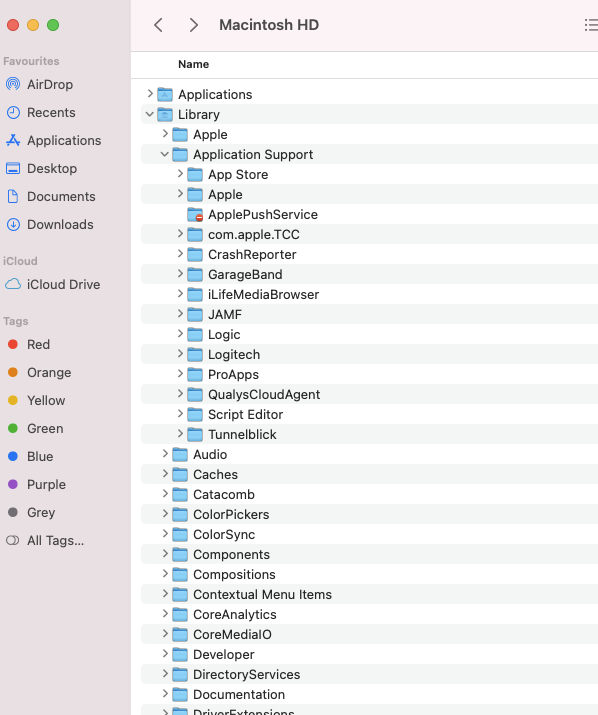Click the back navigation arrow
Image resolution: width=598 pixels, height=715 pixels.
click(x=158, y=25)
